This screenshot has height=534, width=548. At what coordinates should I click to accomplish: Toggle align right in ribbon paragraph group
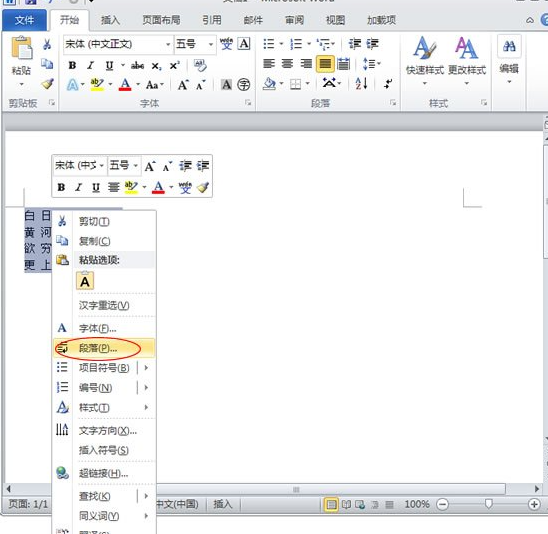point(306,64)
